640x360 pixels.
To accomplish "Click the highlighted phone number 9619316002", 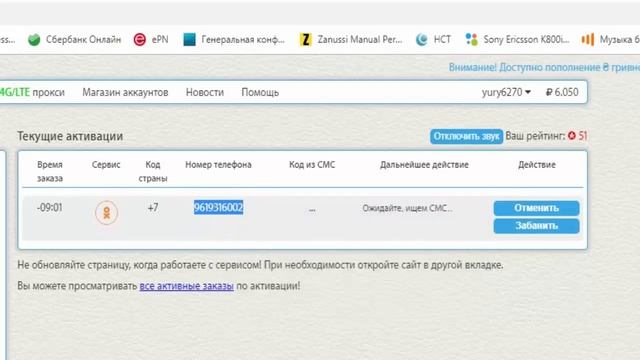I will [x=218, y=207].
